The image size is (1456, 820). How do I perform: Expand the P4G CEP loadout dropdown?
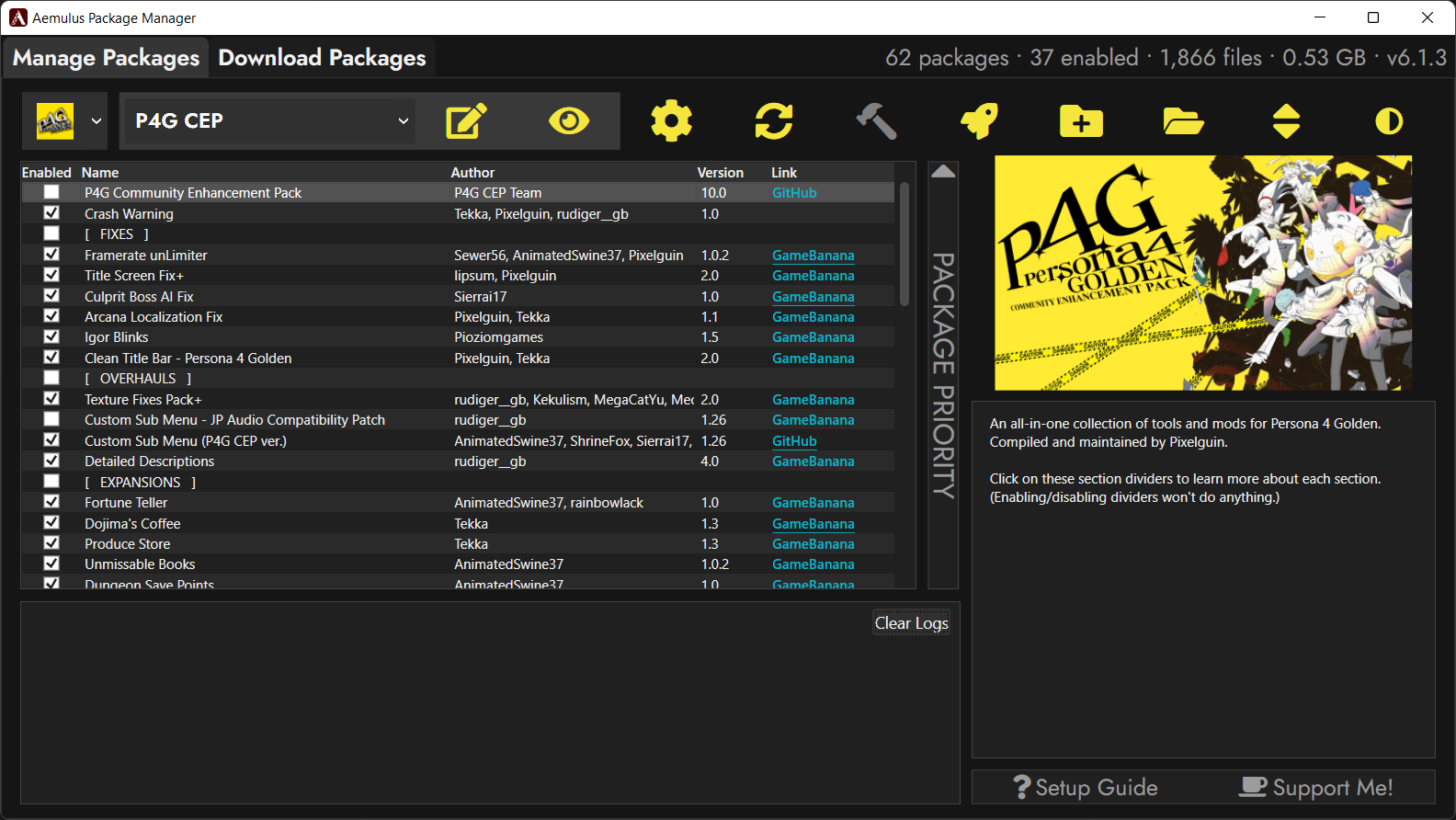point(403,120)
